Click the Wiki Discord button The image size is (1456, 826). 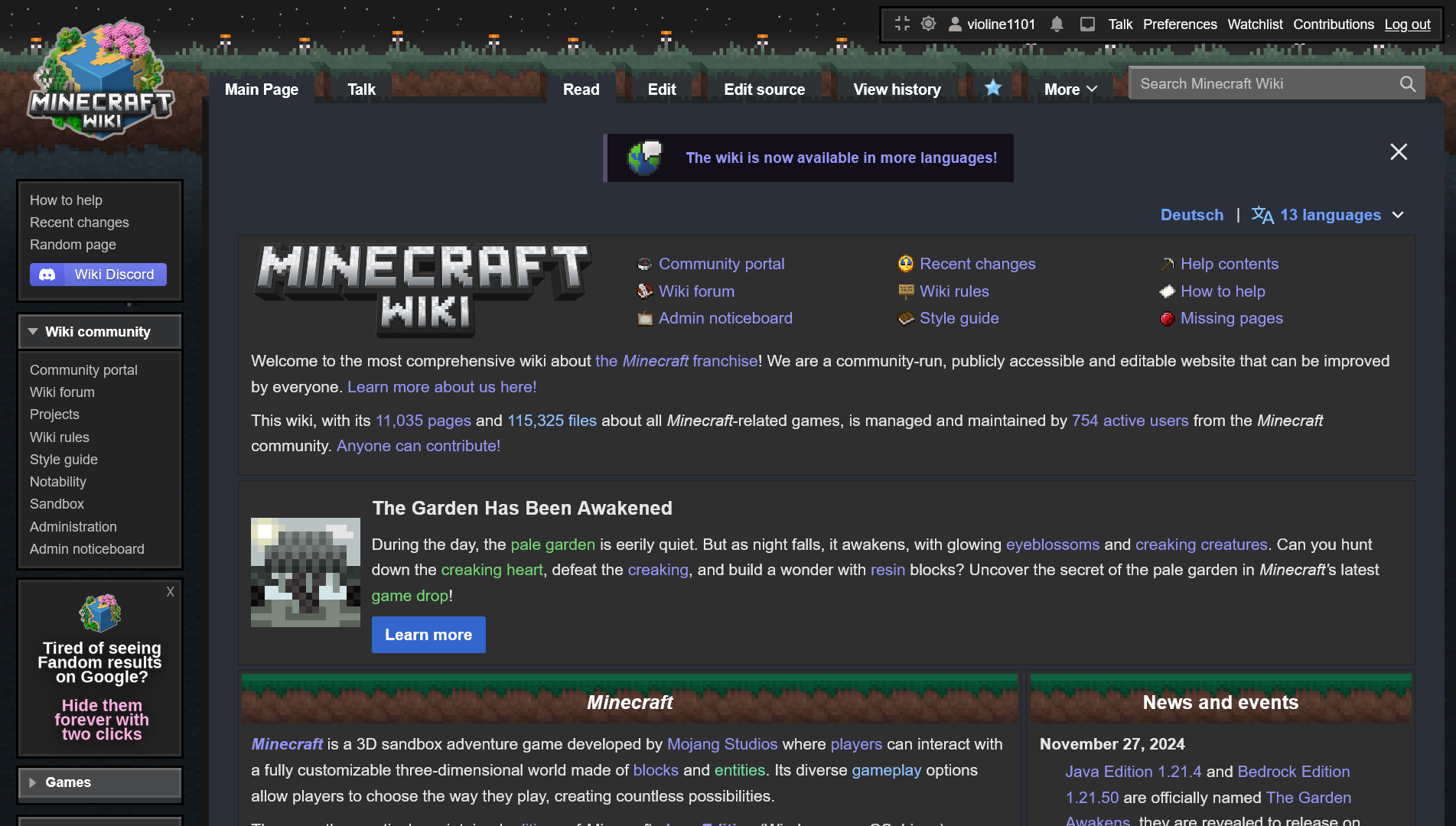tap(98, 275)
